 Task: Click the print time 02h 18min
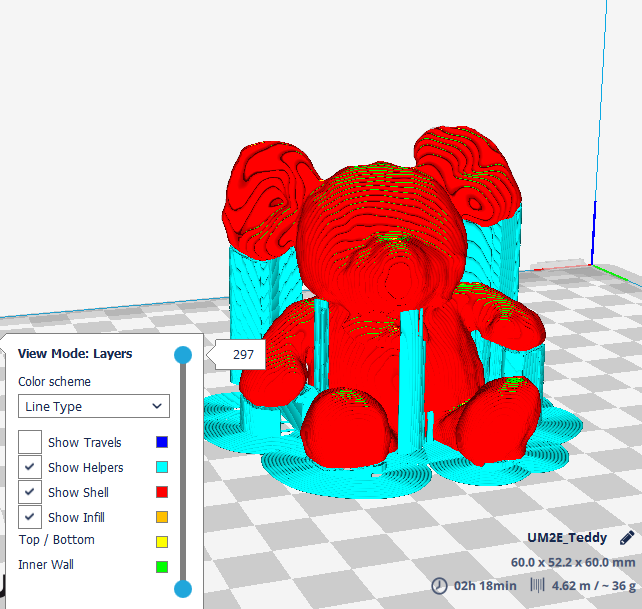(x=485, y=586)
